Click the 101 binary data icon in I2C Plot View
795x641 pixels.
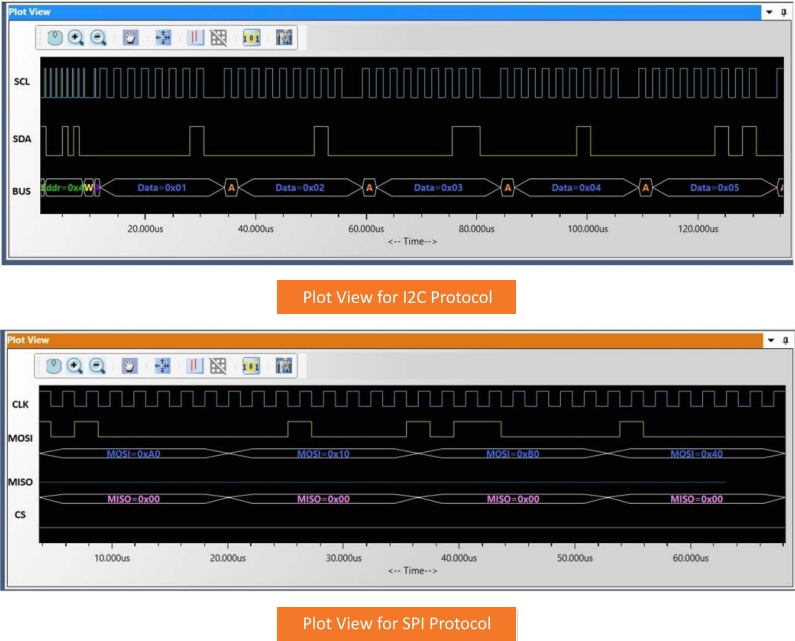(251, 38)
